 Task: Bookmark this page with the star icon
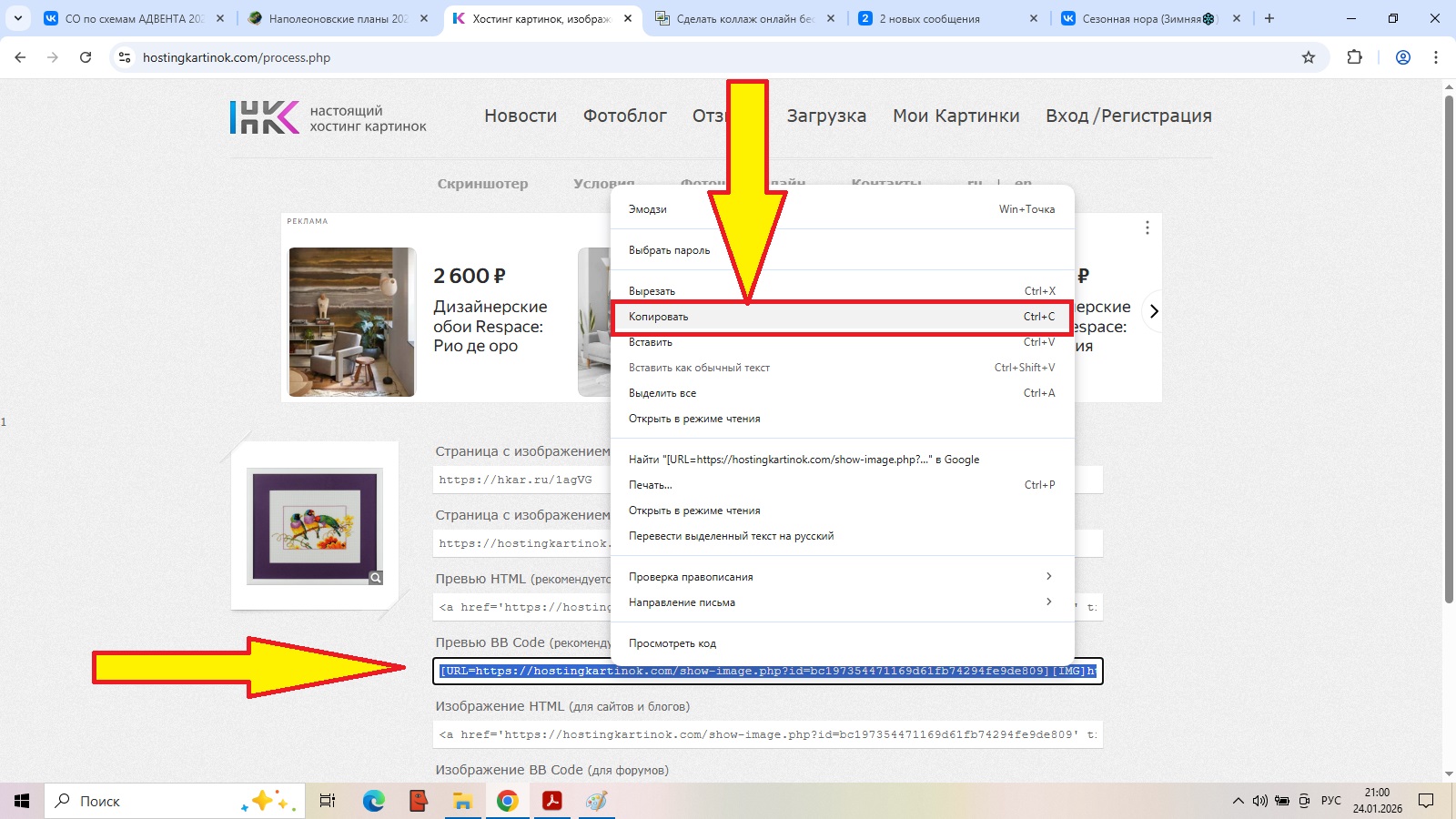(x=1309, y=57)
